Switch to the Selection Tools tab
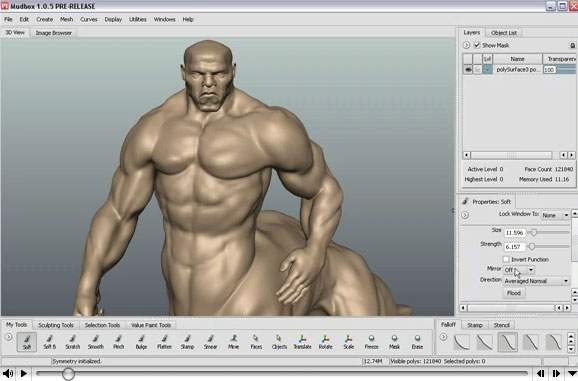The width and height of the screenshot is (578, 381). [102, 325]
